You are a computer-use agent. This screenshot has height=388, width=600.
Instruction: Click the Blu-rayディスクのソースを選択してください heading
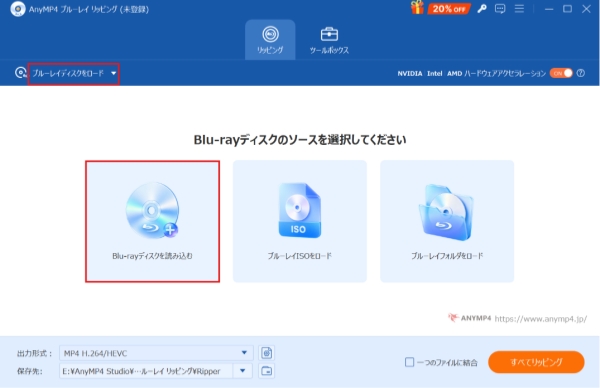point(300,140)
